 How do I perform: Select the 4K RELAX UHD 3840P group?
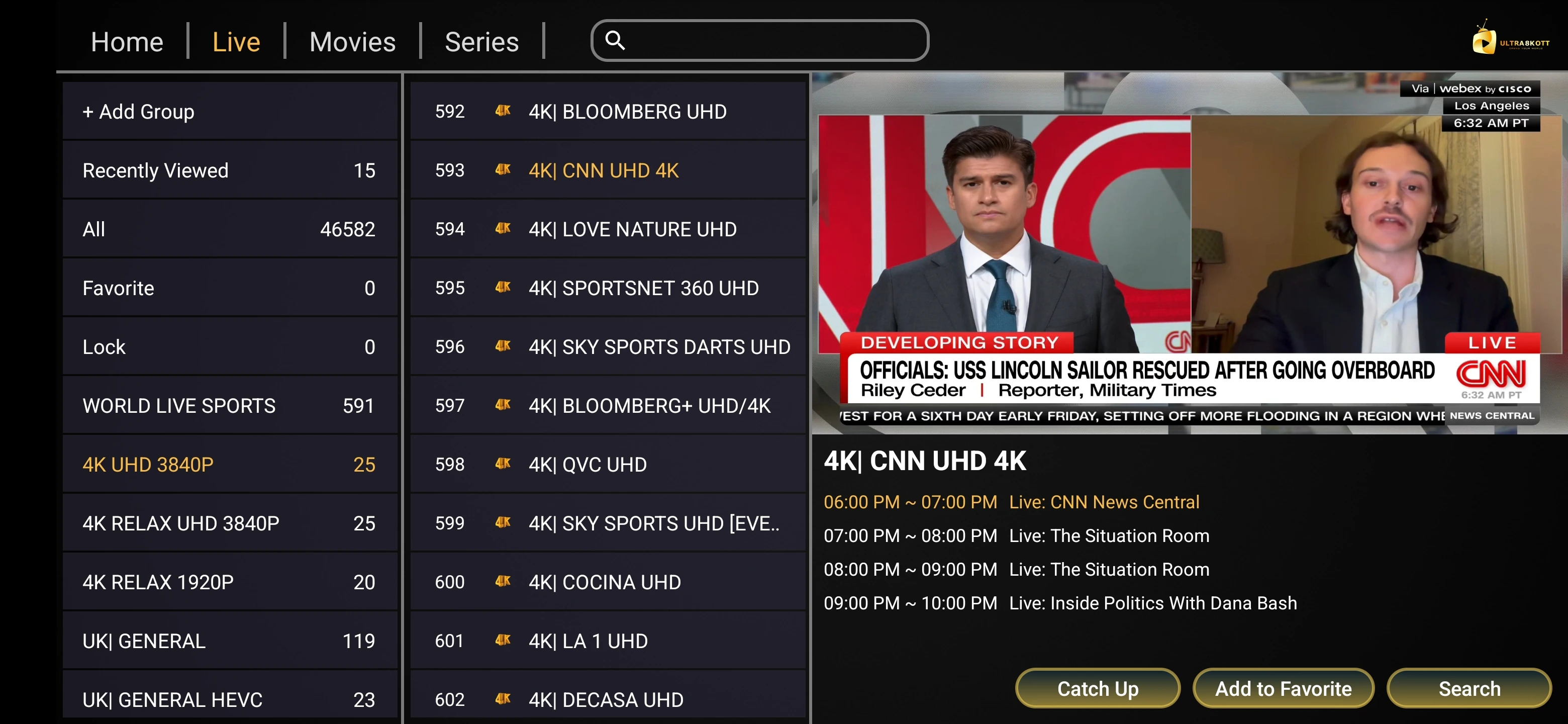tap(230, 523)
